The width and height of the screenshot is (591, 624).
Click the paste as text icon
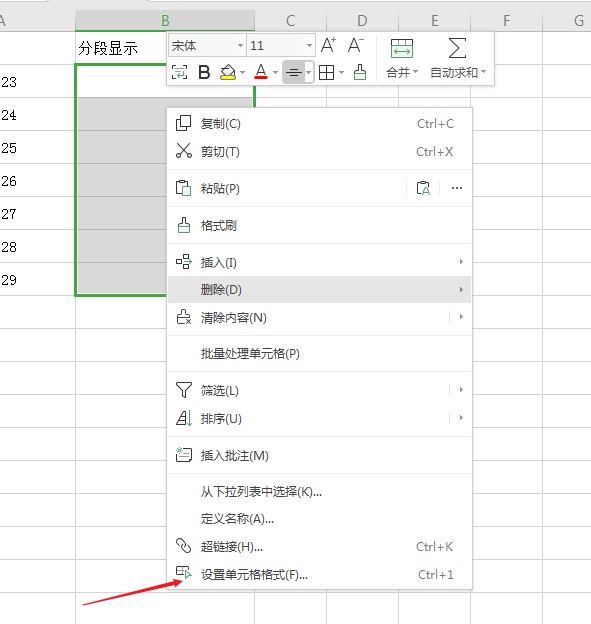click(x=423, y=188)
